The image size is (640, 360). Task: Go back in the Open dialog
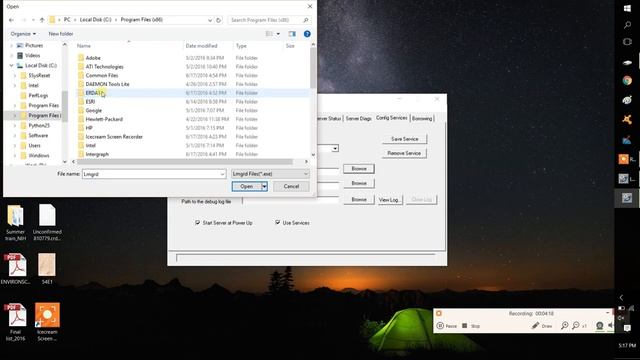click(x=11, y=20)
